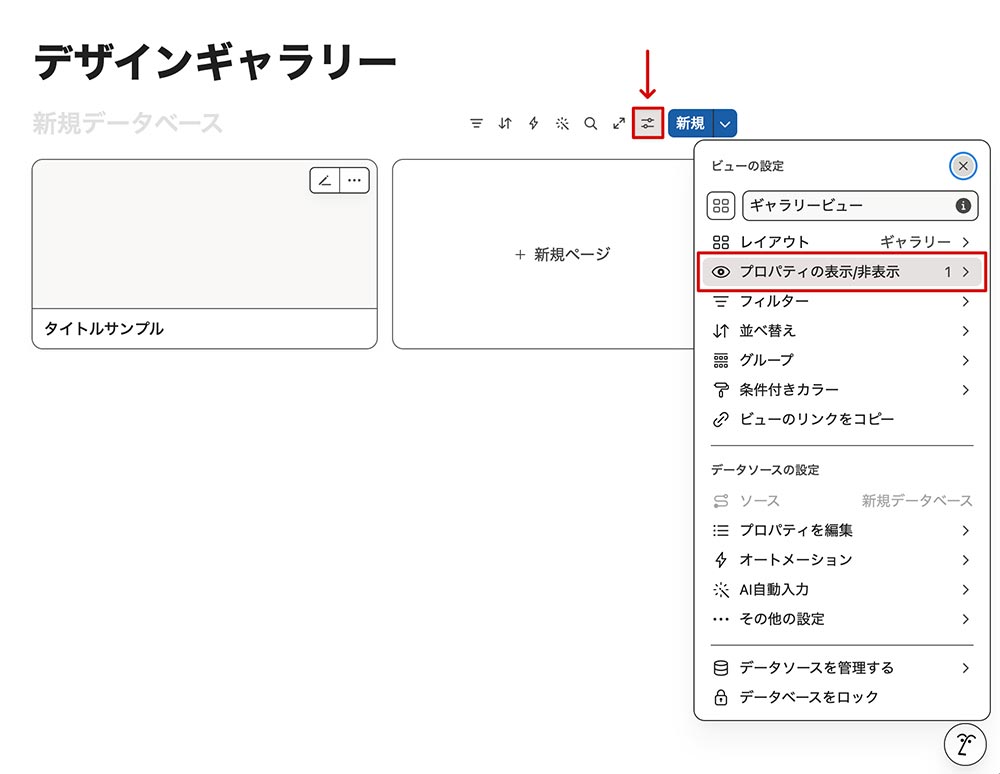Open the フィルター menu row
Screen dimensions: 1000x774
pyautogui.click(x=842, y=301)
